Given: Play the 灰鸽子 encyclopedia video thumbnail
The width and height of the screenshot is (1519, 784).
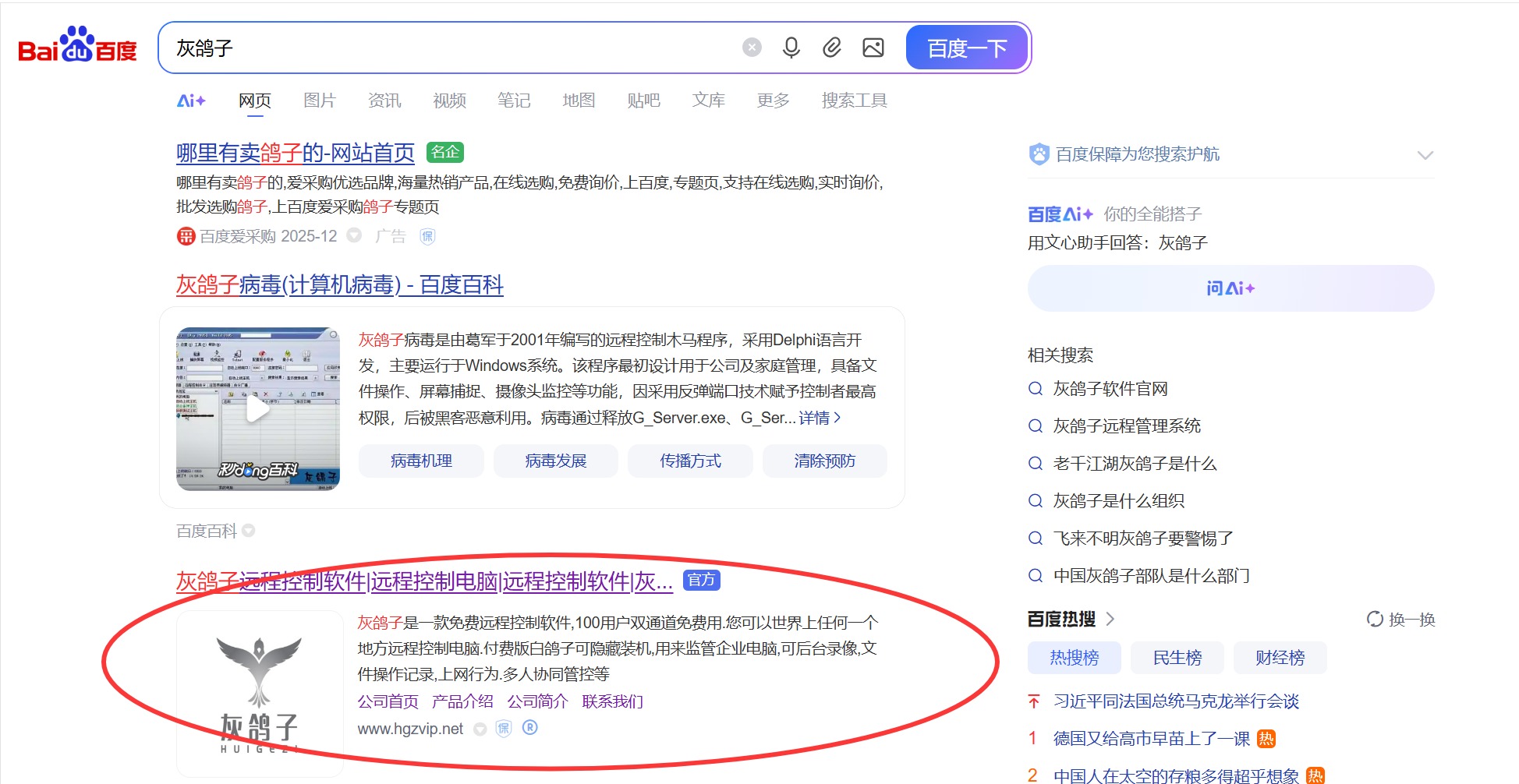Looking at the screenshot, I should (x=258, y=409).
